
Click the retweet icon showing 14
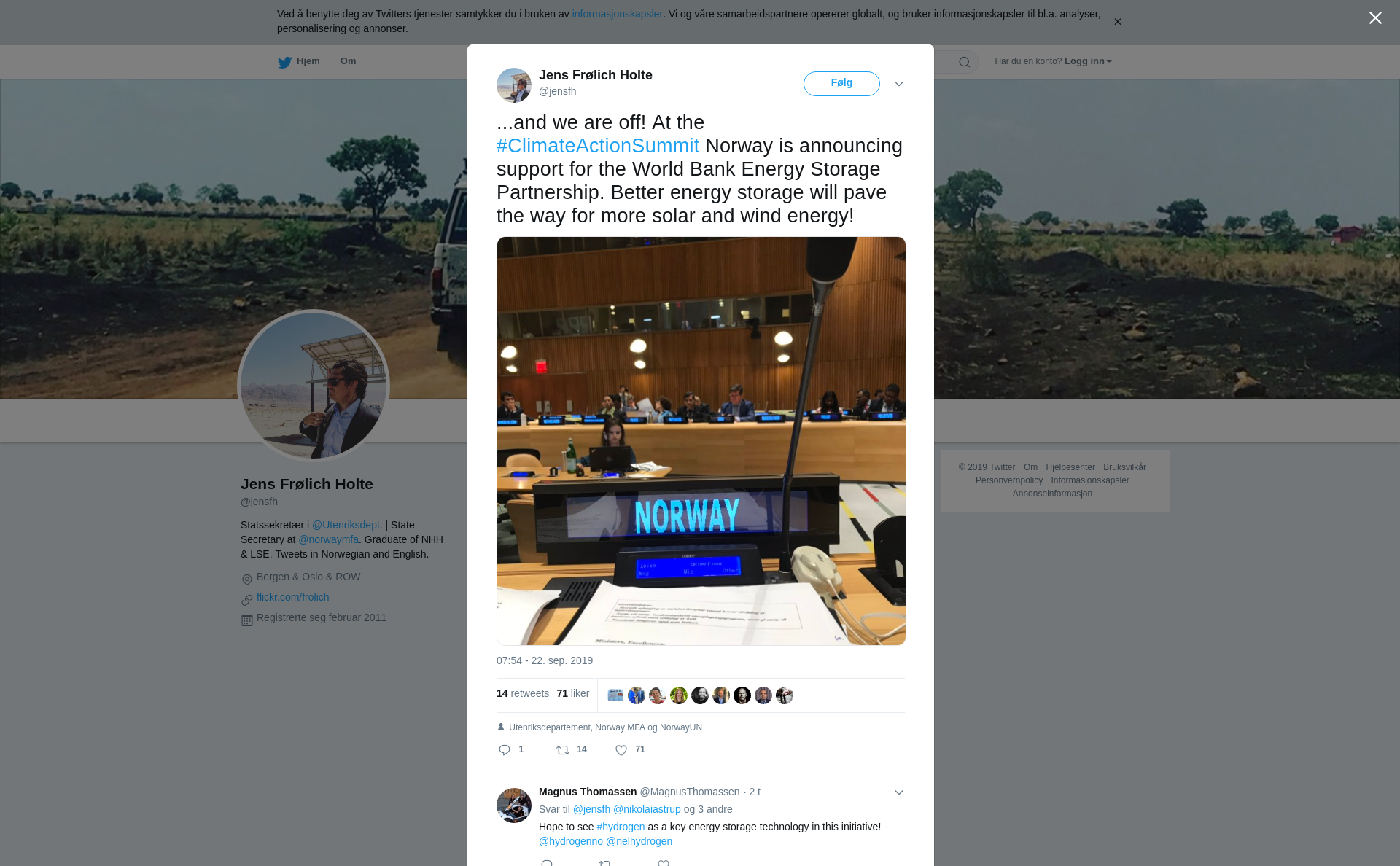[x=563, y=750]
